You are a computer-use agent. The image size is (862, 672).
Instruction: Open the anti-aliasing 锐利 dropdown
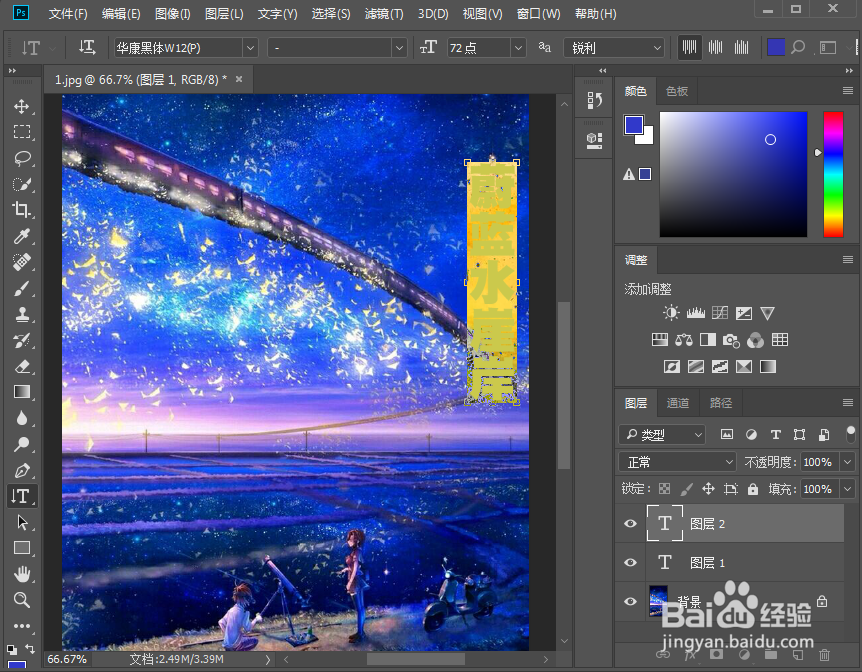[614, 48]
